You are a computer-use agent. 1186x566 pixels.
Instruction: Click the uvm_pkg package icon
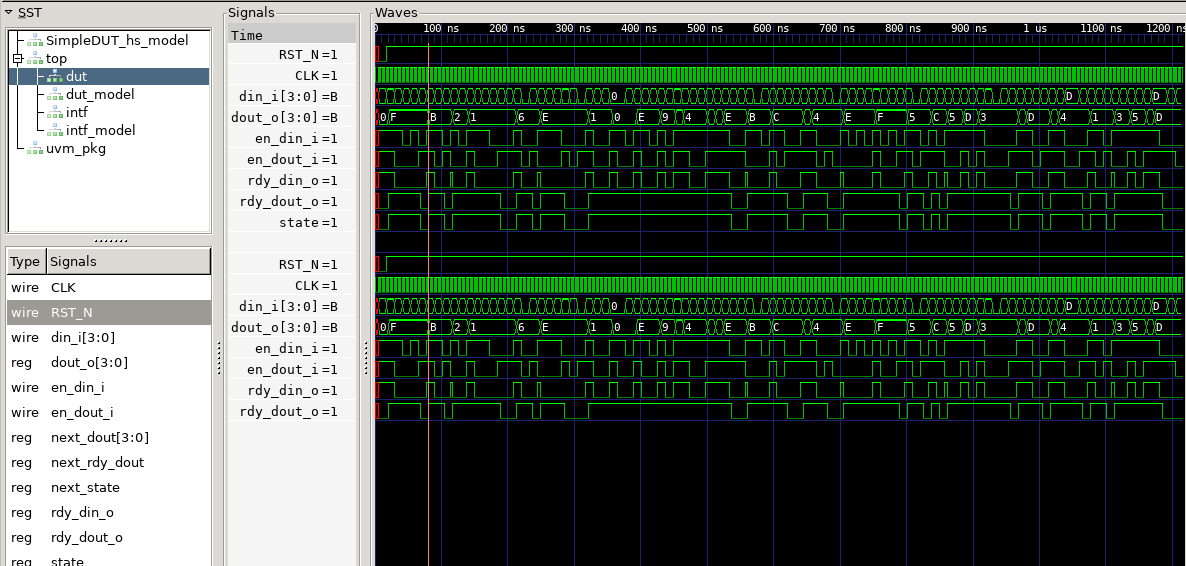click(x=35, y=149)
